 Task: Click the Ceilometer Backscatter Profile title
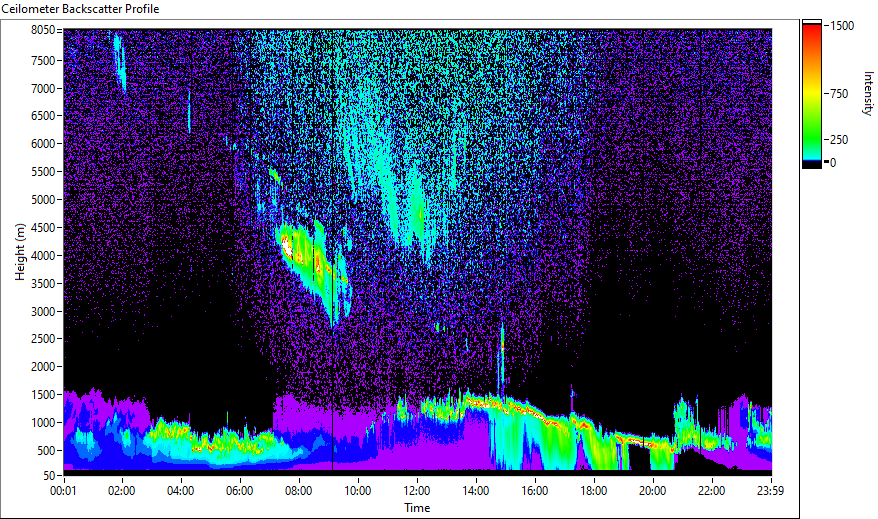80,9
